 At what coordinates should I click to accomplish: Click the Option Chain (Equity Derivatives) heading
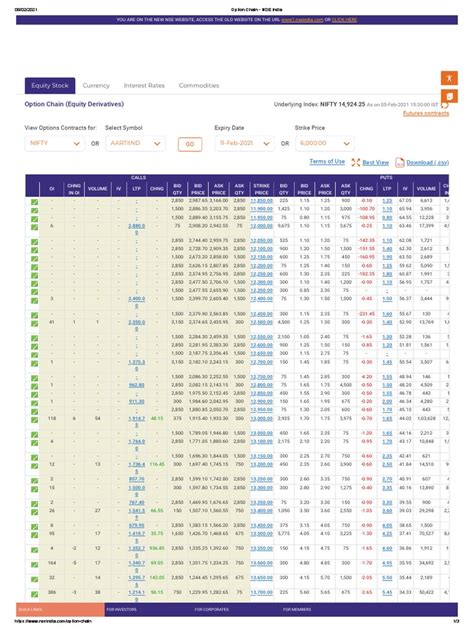tap(74, 104)
